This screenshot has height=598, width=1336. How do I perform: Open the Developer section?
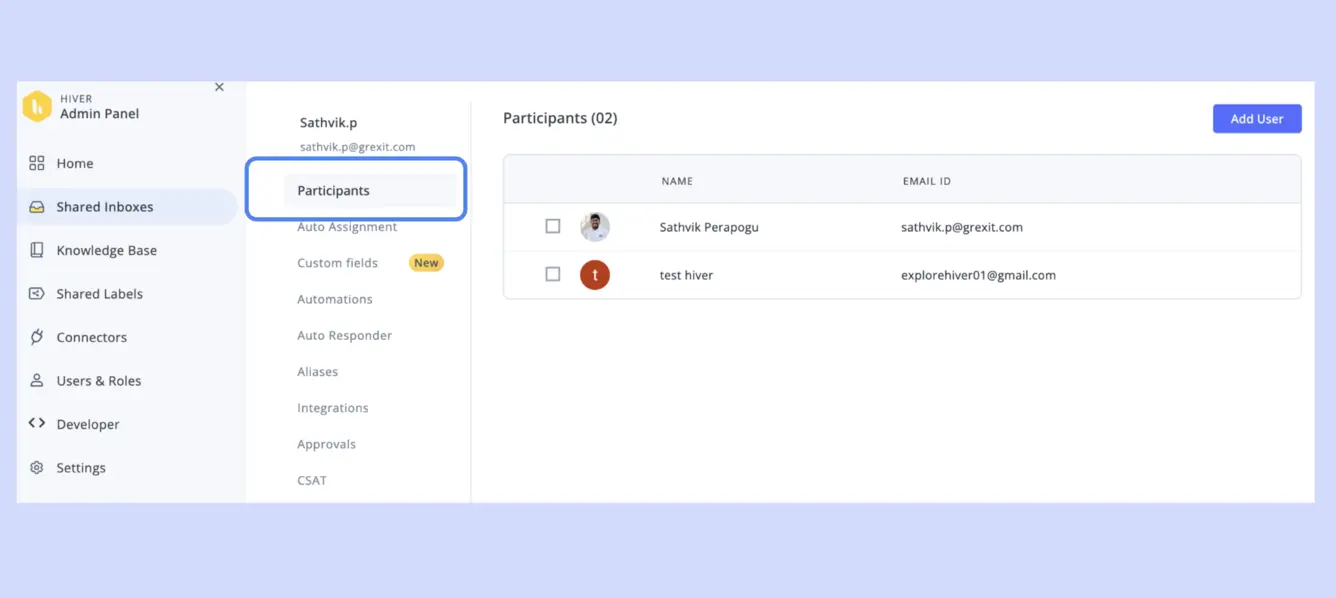coord(88,424)
